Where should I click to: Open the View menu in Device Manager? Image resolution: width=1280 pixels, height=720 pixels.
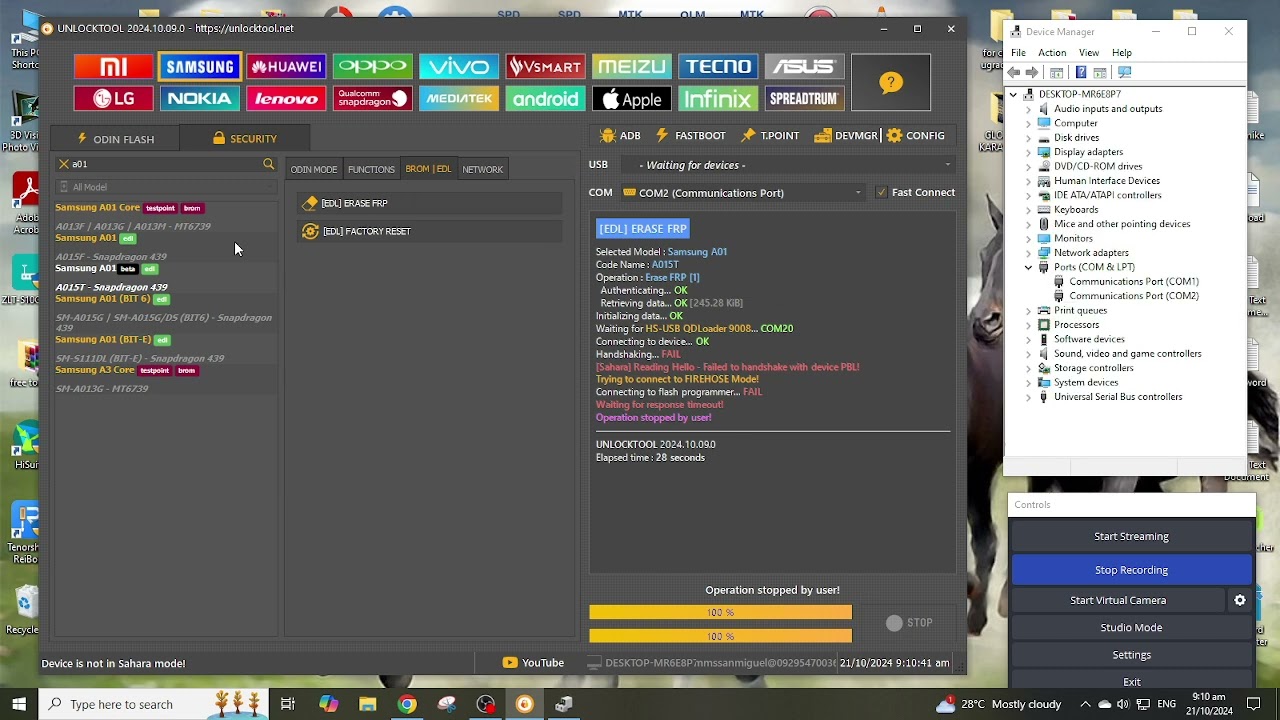[x=1089, y=53]
